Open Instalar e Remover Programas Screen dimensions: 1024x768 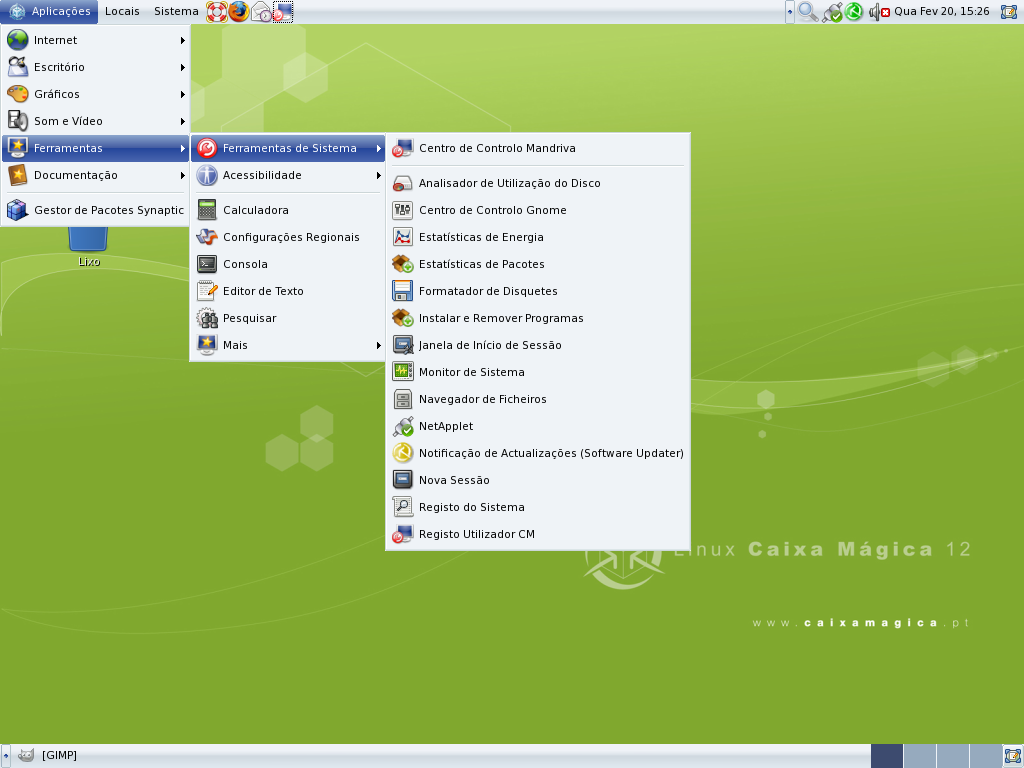[537, 318]
